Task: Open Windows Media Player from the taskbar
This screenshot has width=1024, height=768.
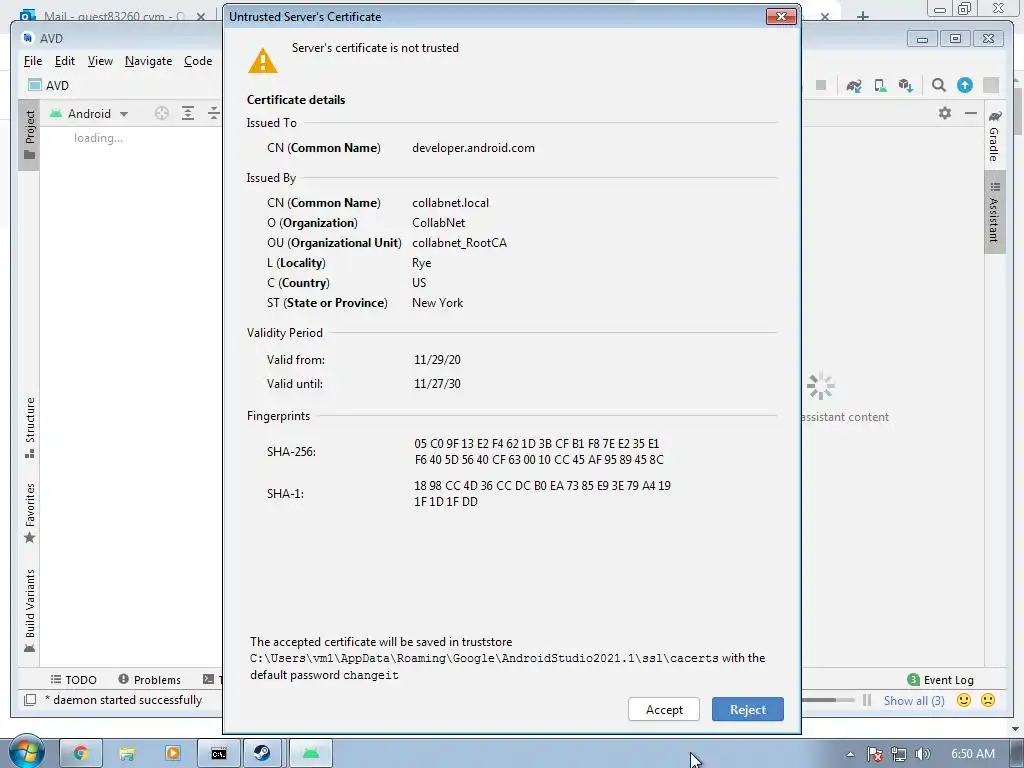Action: point(172,754)
